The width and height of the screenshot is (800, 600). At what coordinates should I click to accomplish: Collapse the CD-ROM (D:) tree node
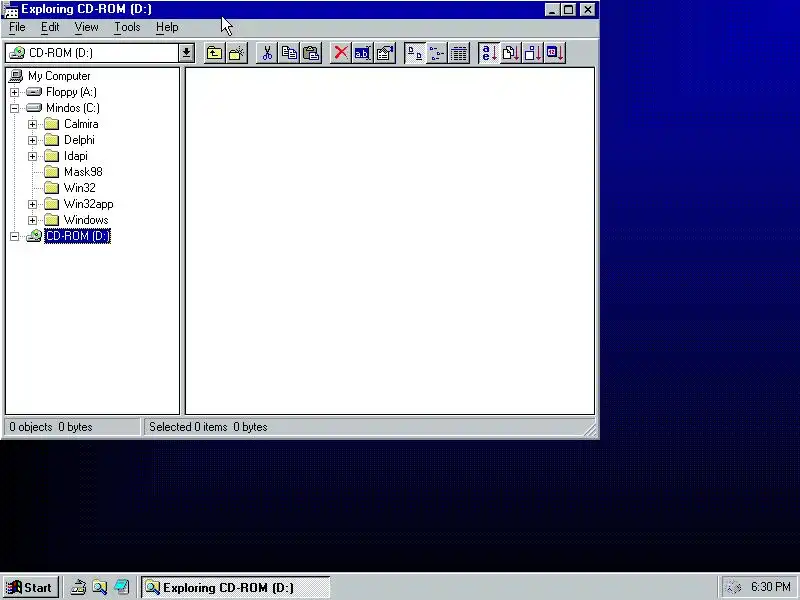(14, 236)
